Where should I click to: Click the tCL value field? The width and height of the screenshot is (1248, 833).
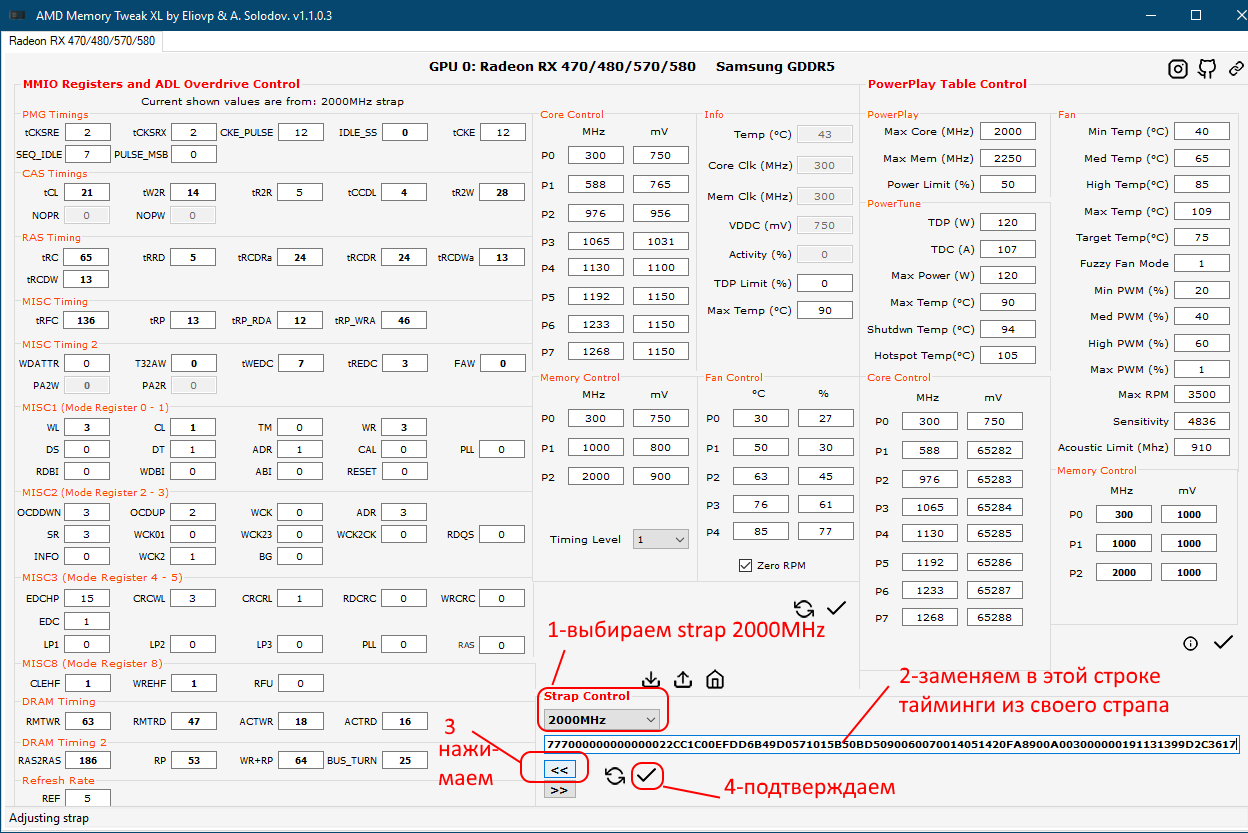point(87,193)
